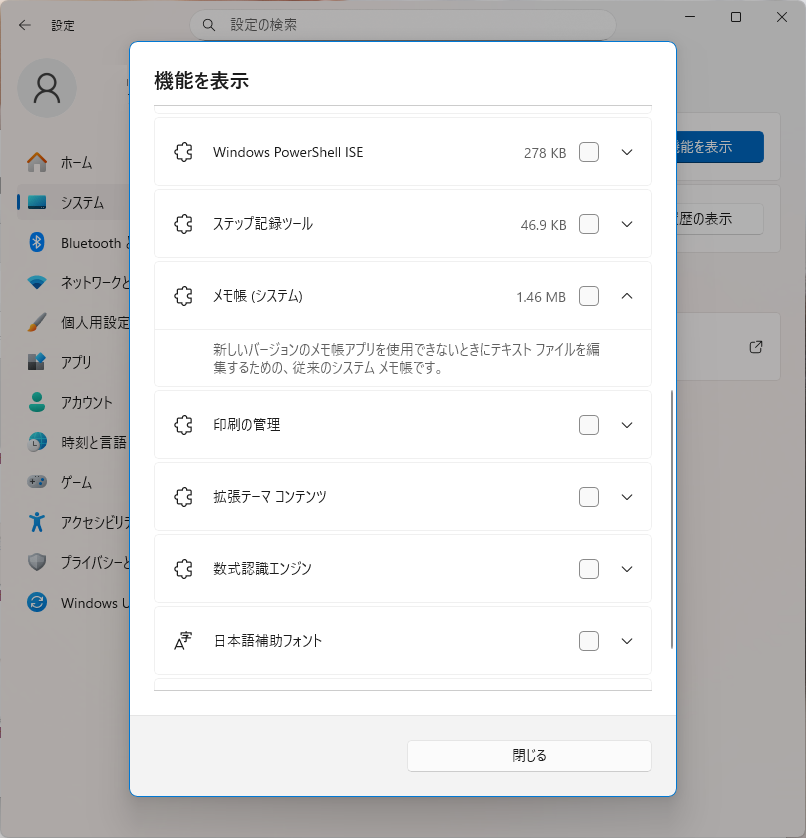
Task: Expand the ステップ記録ツール details chevron
Action: [x=627, y=224]
